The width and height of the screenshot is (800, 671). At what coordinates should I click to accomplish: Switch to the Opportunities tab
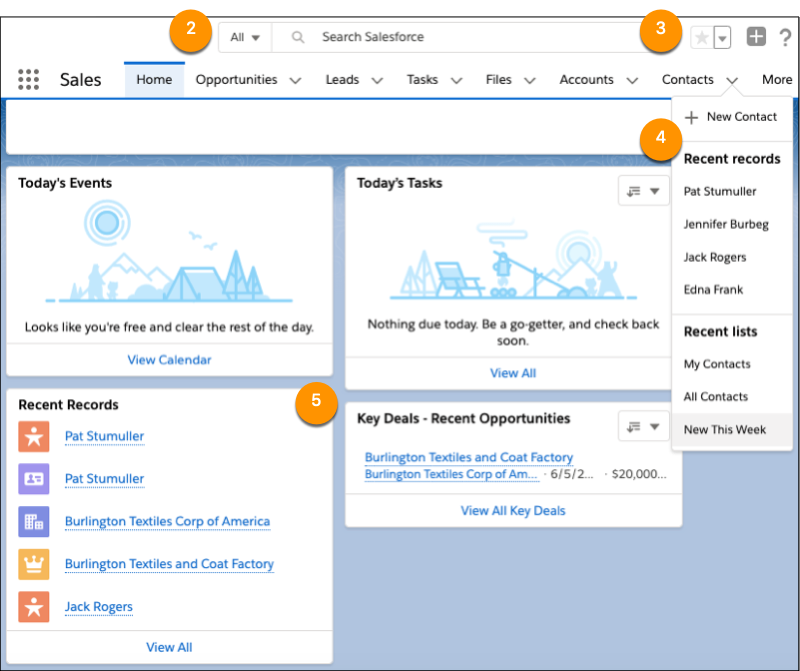(236, 79)
